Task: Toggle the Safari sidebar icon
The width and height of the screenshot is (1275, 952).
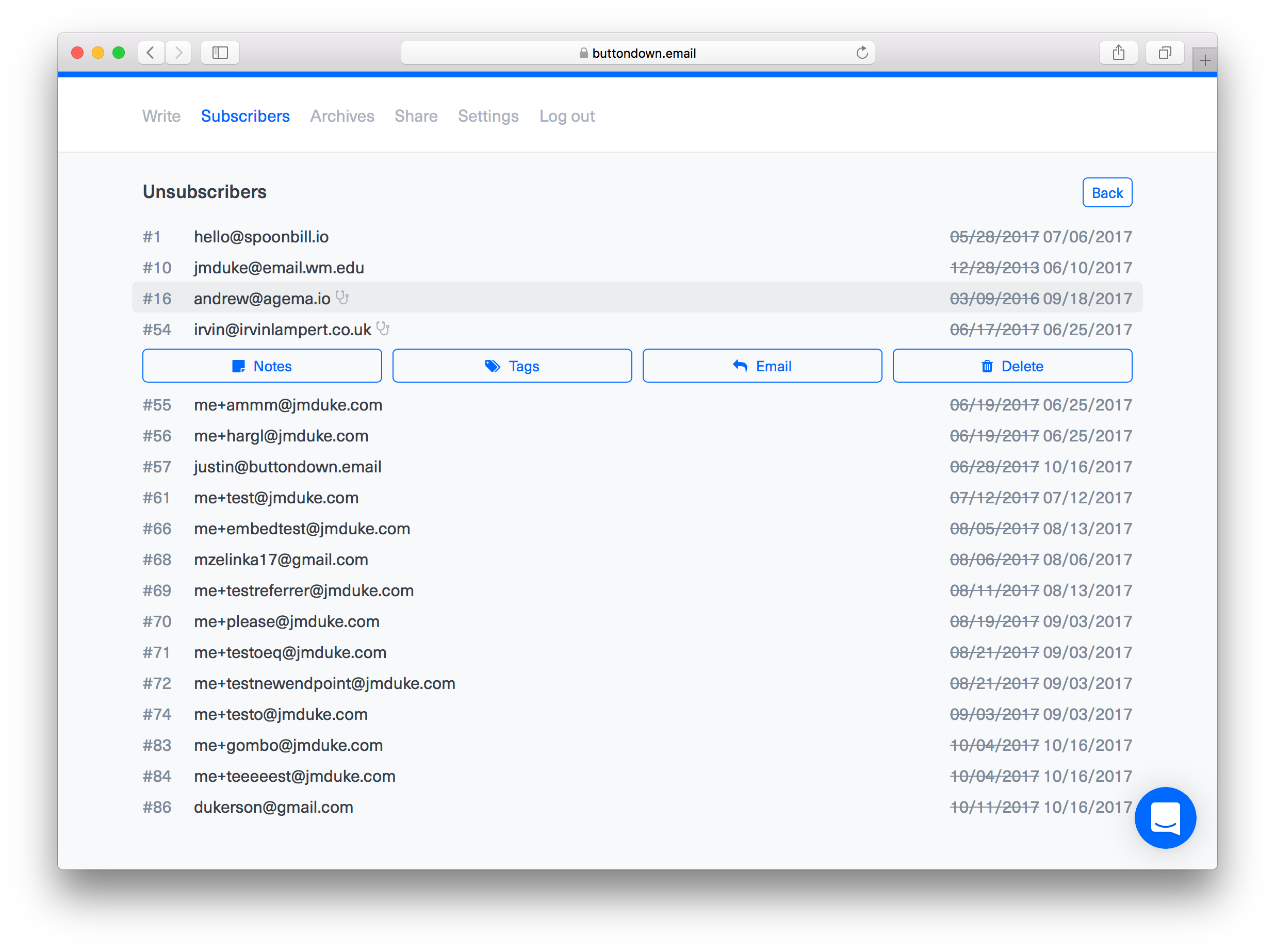Action: coord(220,53)
